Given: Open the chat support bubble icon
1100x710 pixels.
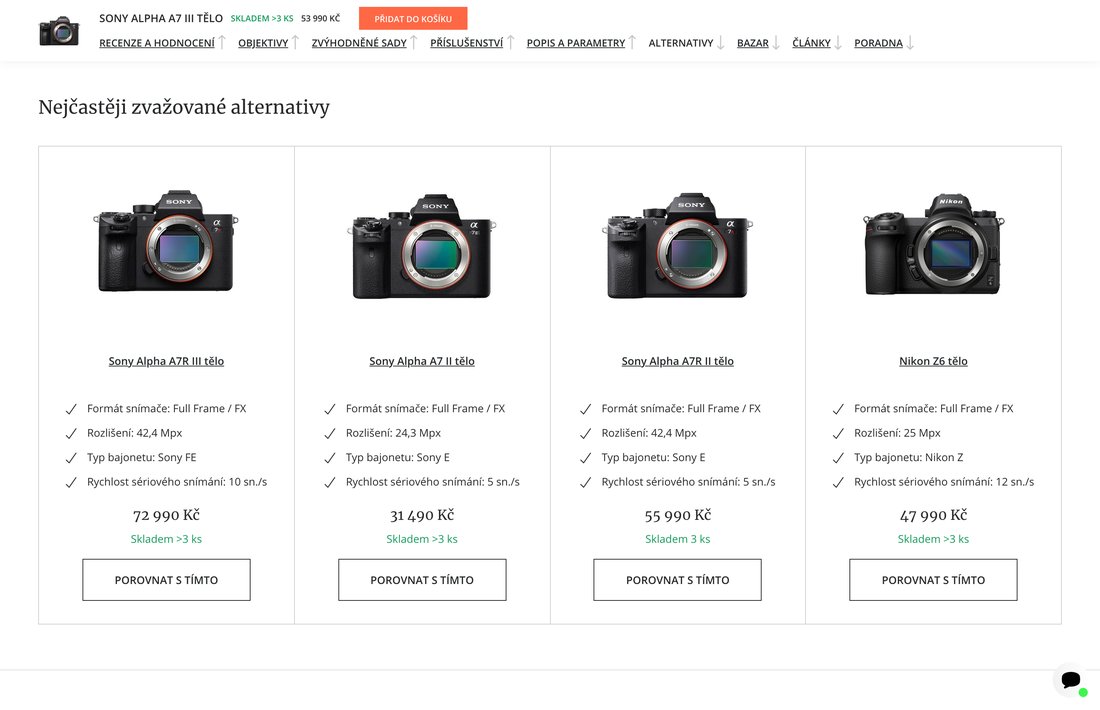Looking at the screenshot, I should [x=1071, y=680].
